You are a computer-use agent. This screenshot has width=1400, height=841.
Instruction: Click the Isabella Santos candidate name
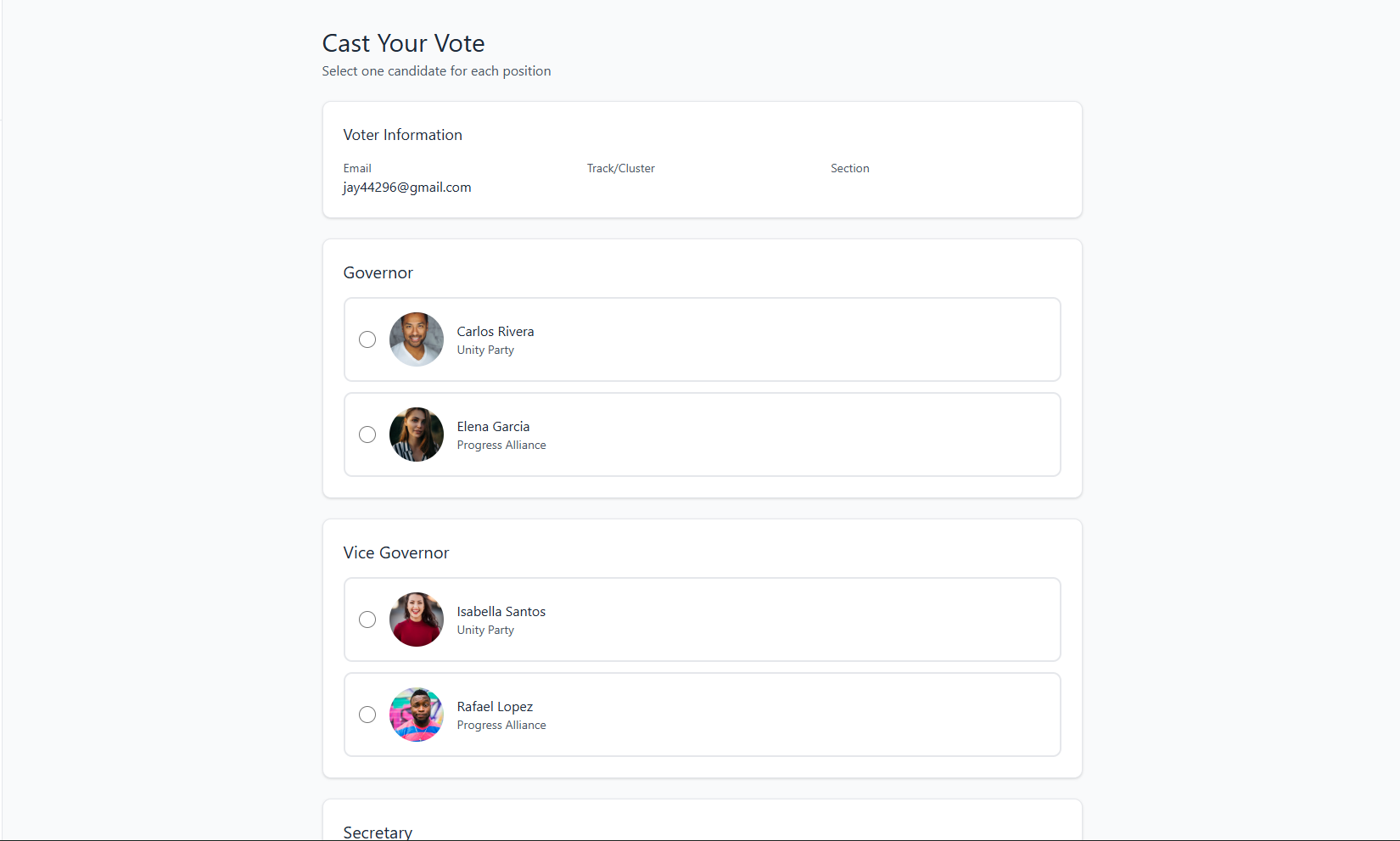click(501, 612)
